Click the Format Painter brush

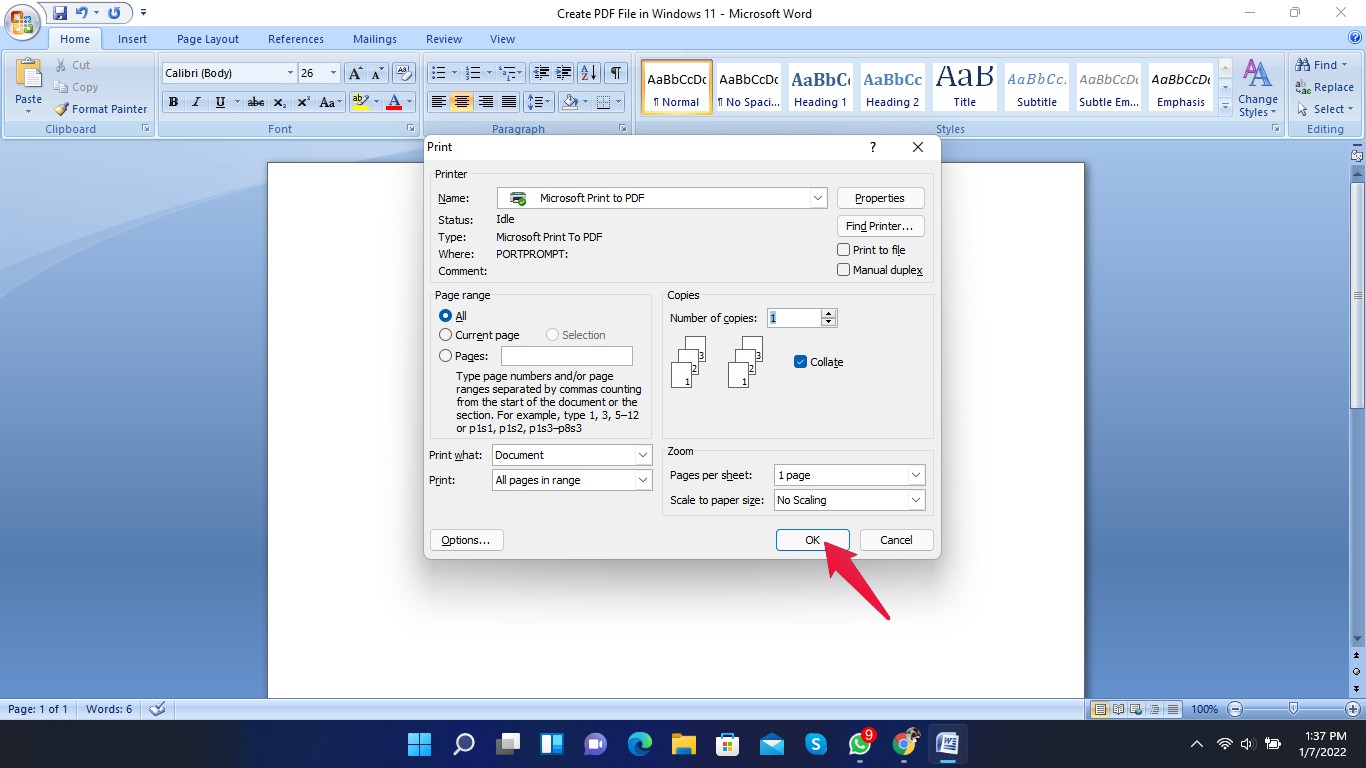pyautogui.click(x=61, y=109)
